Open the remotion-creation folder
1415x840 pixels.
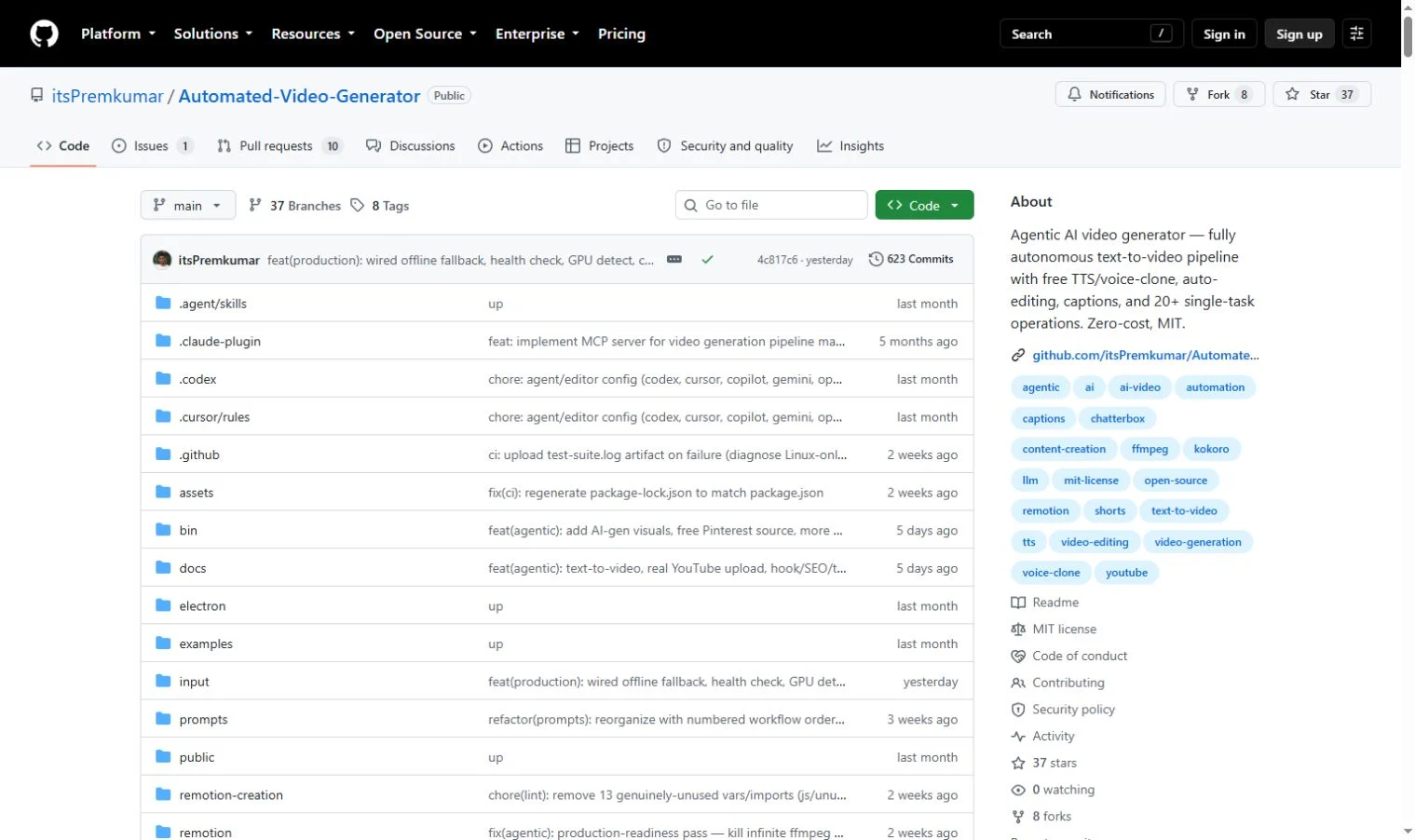click(231, 795)
